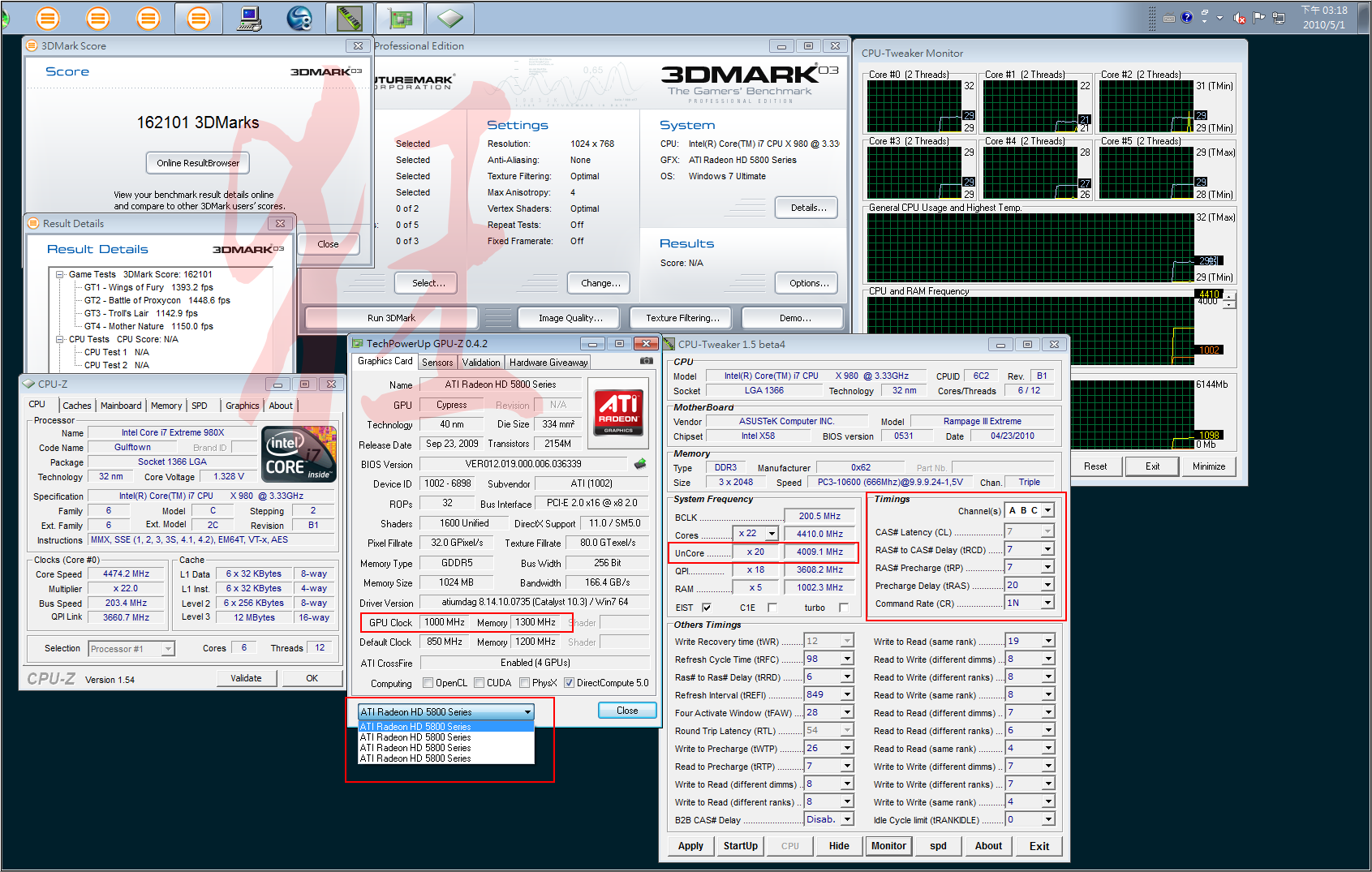This screenshot has width=1372, height=872.
Task: Open the green graphics card taskbar icon
Action: coord(400,17)
